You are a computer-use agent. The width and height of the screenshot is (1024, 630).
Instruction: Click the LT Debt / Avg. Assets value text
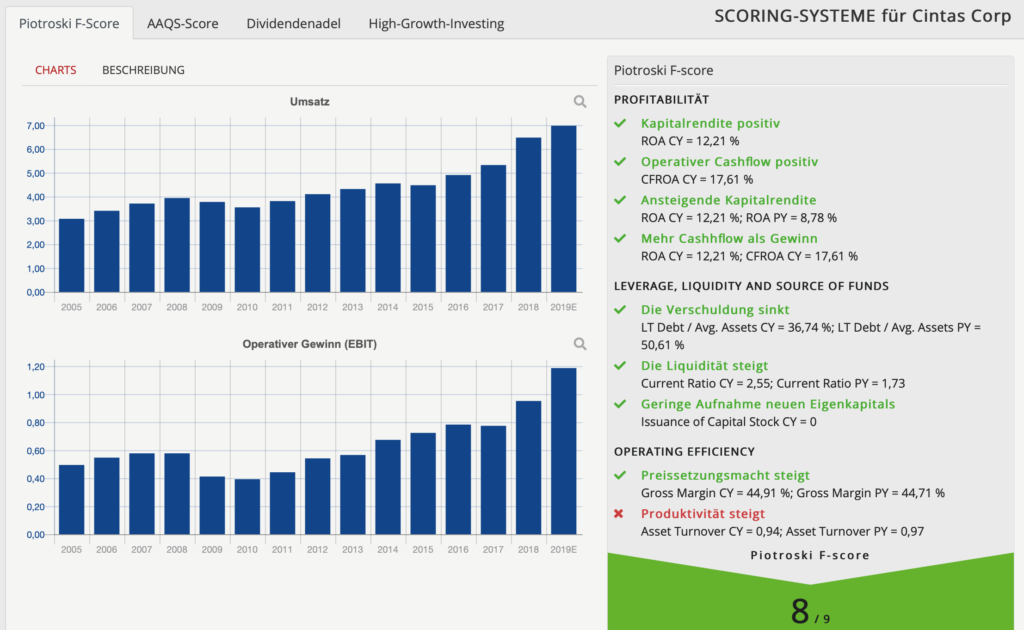coord(810,336)
